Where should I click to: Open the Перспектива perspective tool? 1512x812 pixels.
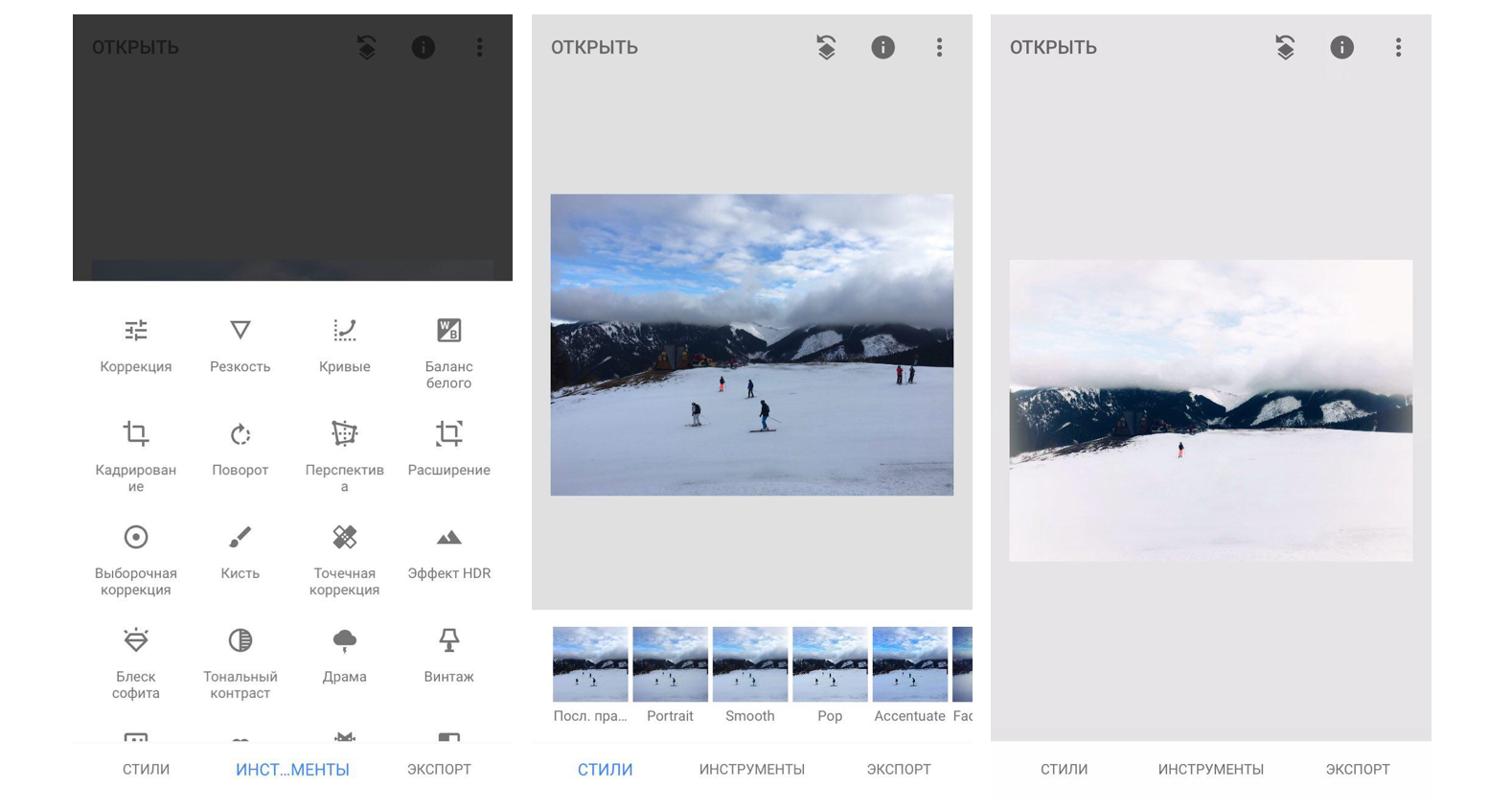(x=344, y=455)
